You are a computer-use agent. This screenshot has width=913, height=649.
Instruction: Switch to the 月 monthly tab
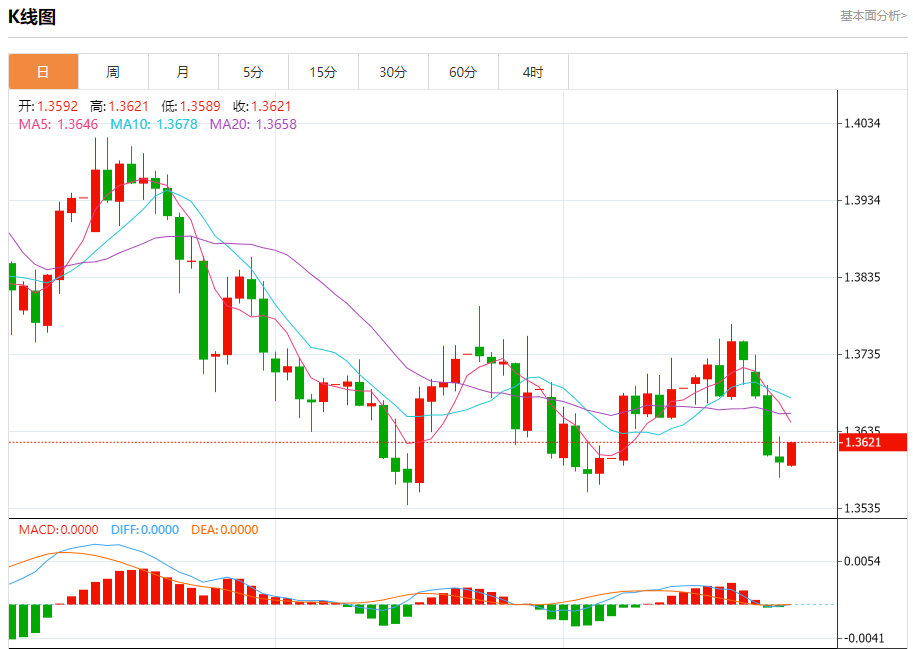pos(183,72)
